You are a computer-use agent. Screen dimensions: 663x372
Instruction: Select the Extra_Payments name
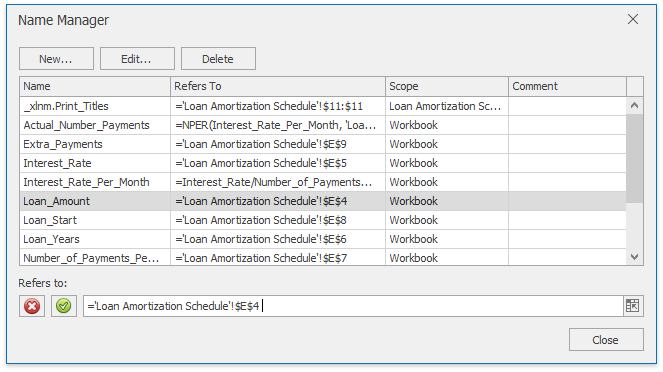tap(63, 144)
